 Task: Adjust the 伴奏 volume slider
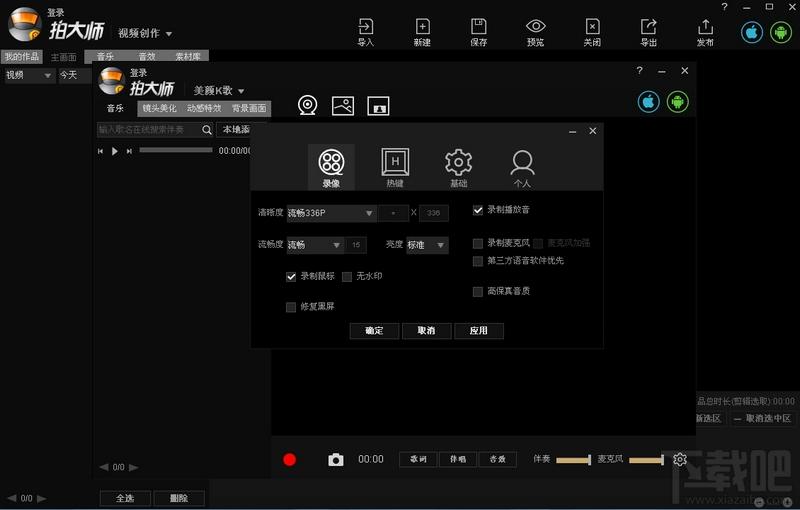pos(573,460)
